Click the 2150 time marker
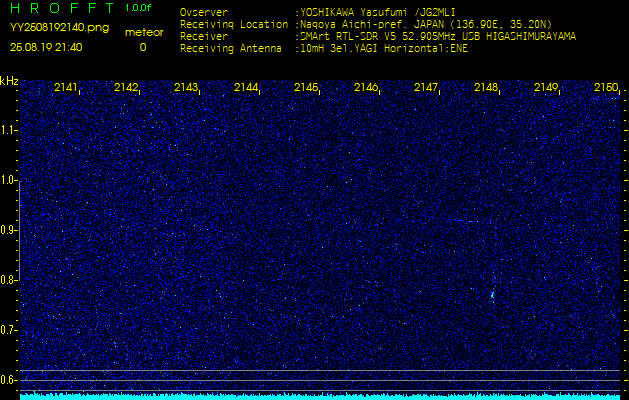Viewport: 629px width, 400px height. pos(606,87)
